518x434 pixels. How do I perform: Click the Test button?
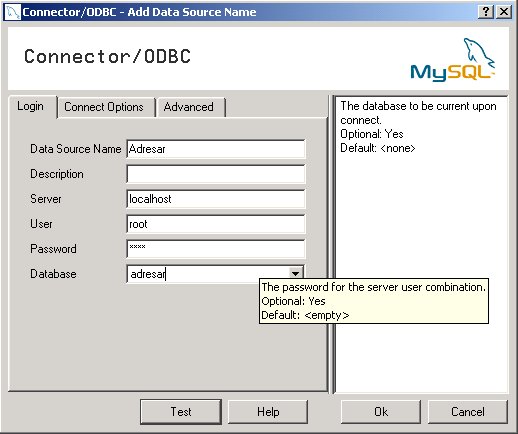(181, 412)
